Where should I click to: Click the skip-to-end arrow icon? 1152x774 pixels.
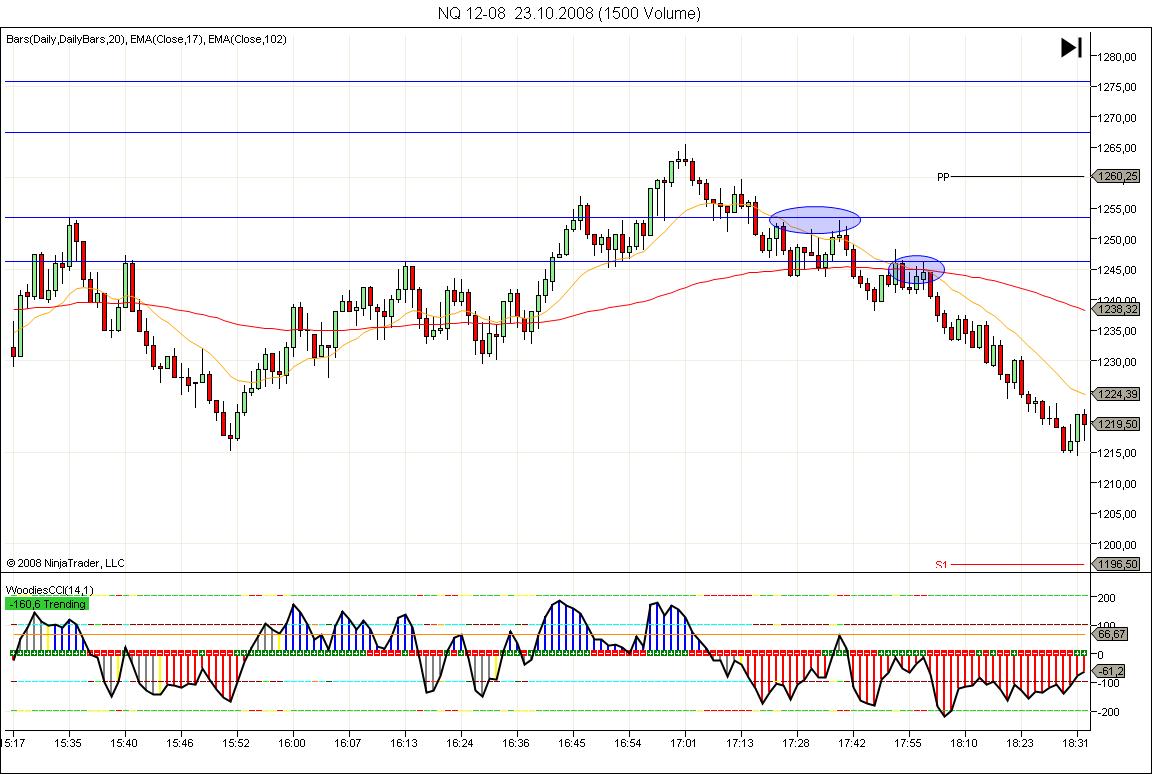coord(1070,47)
